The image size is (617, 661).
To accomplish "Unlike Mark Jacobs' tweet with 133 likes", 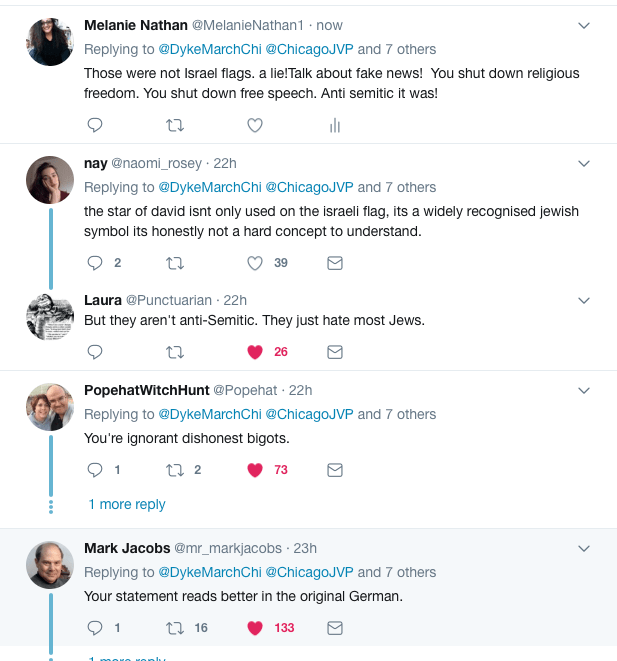I will pos(255,628).
